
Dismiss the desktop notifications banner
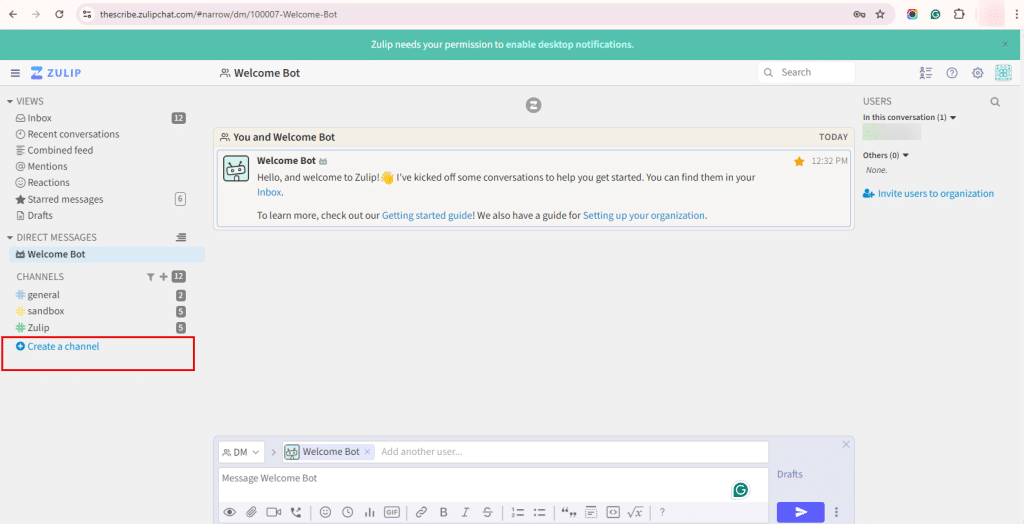point(1005,44)
